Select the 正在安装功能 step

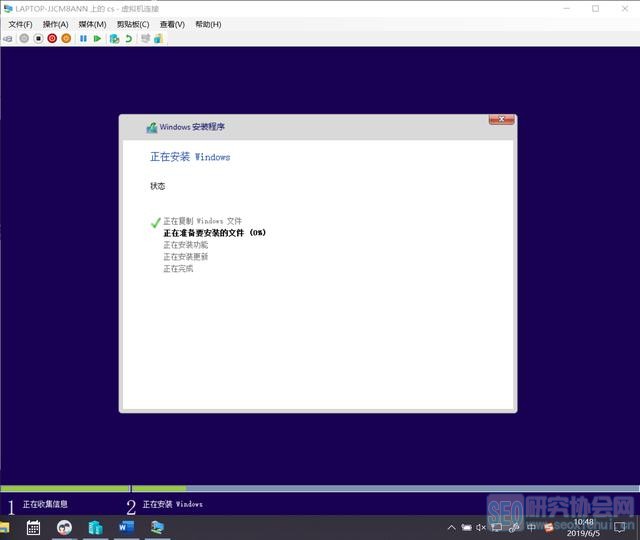click(186, 244)
